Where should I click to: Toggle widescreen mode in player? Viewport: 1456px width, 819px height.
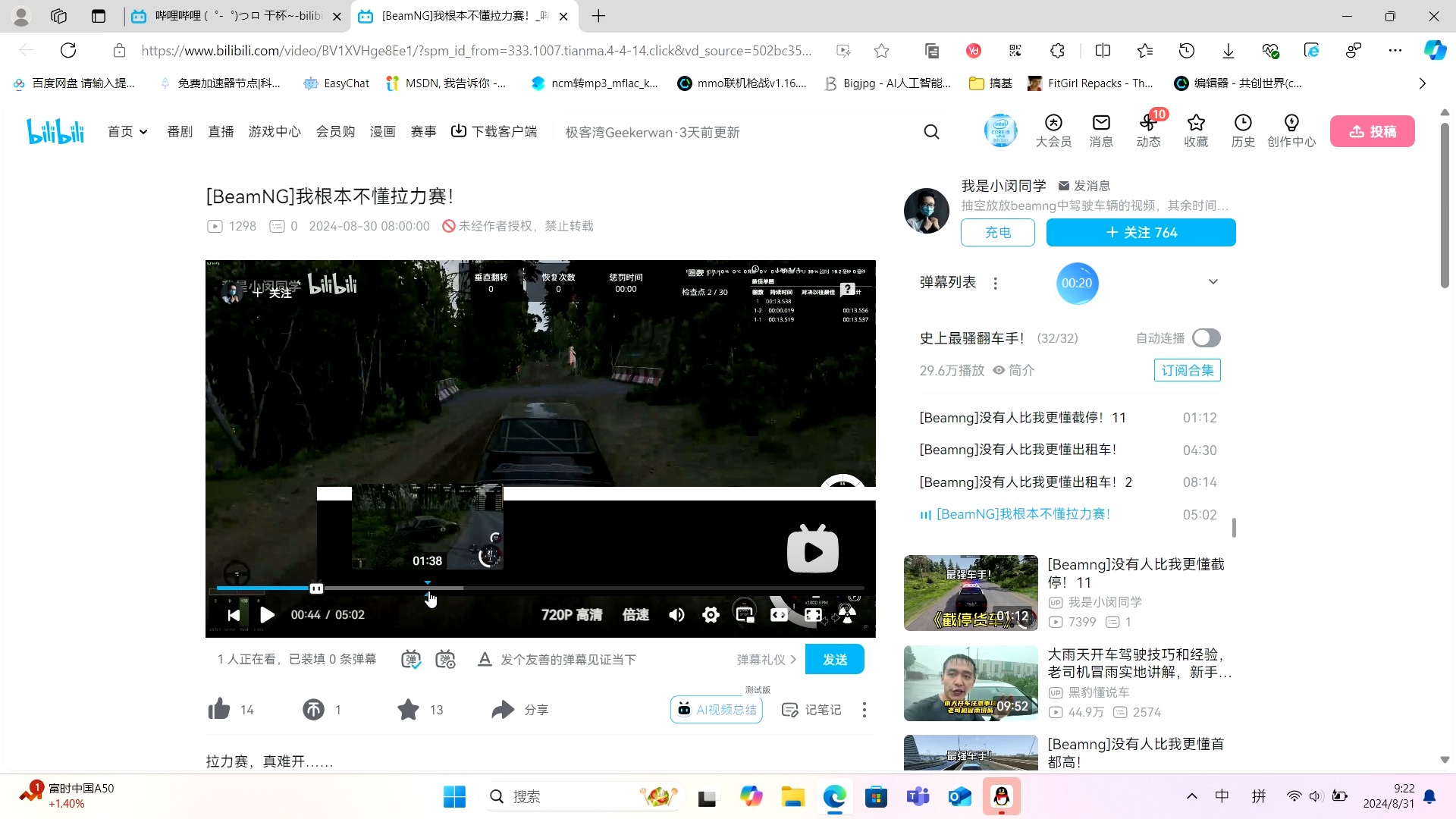pos(779,615)
